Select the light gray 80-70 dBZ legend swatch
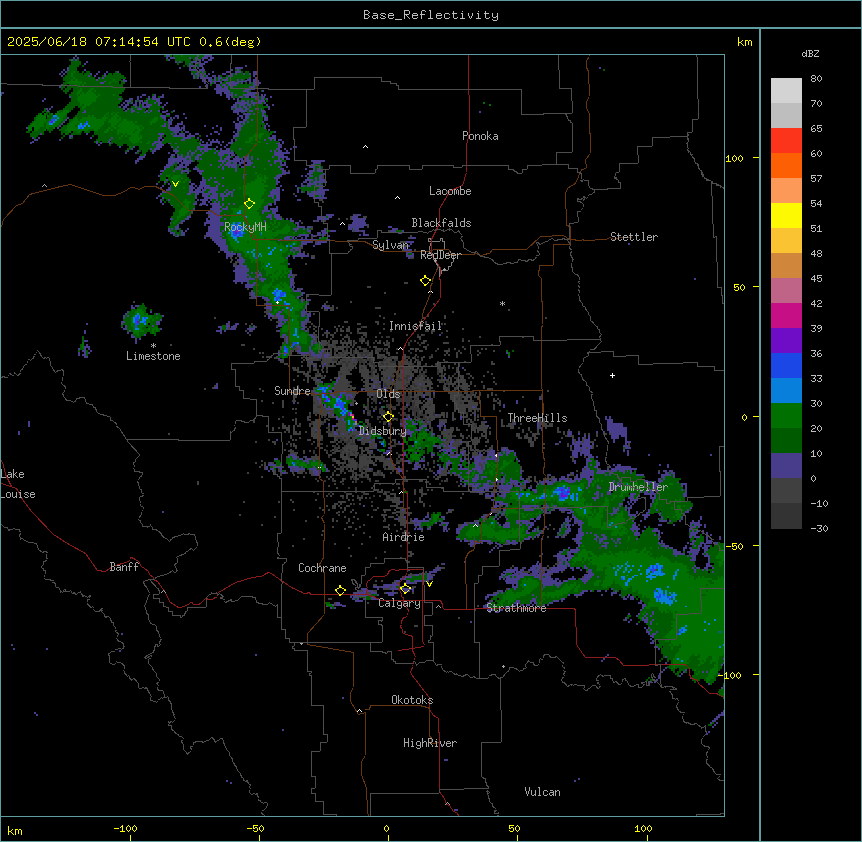The height and width of the screenshot is (842, 862). [786, 91]
